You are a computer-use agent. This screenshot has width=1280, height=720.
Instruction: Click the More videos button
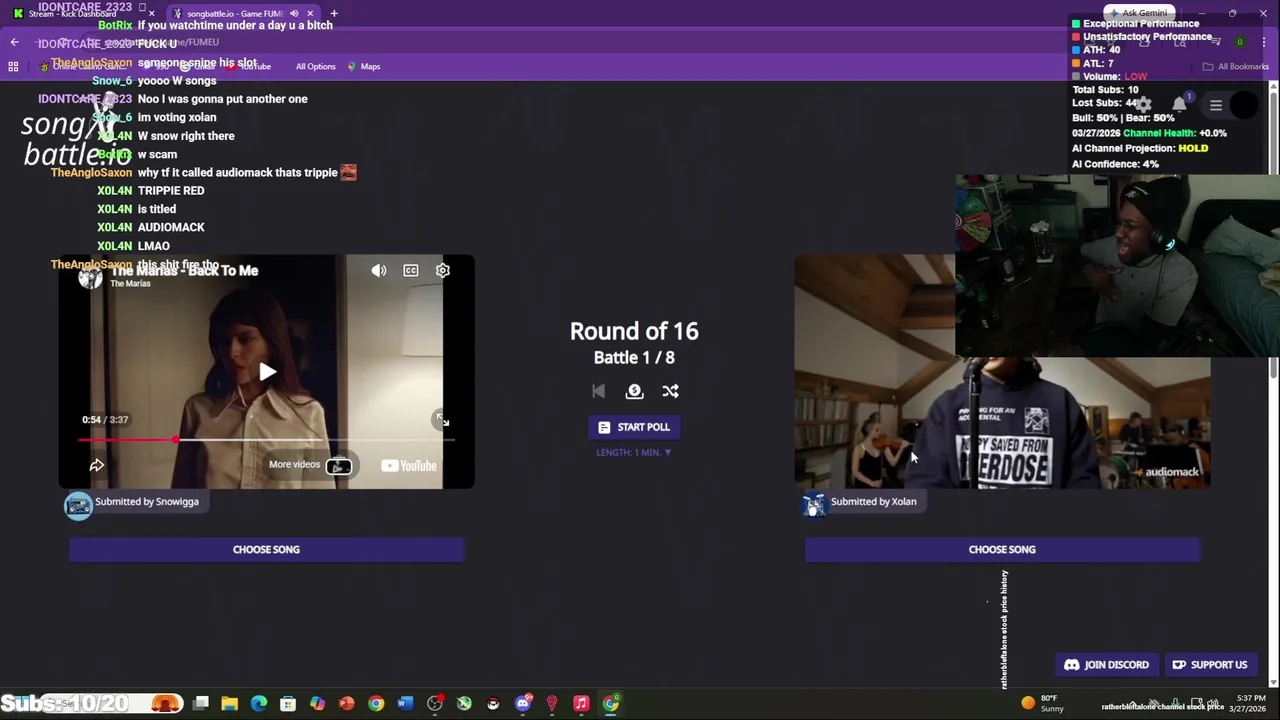[x=310, y=465]
